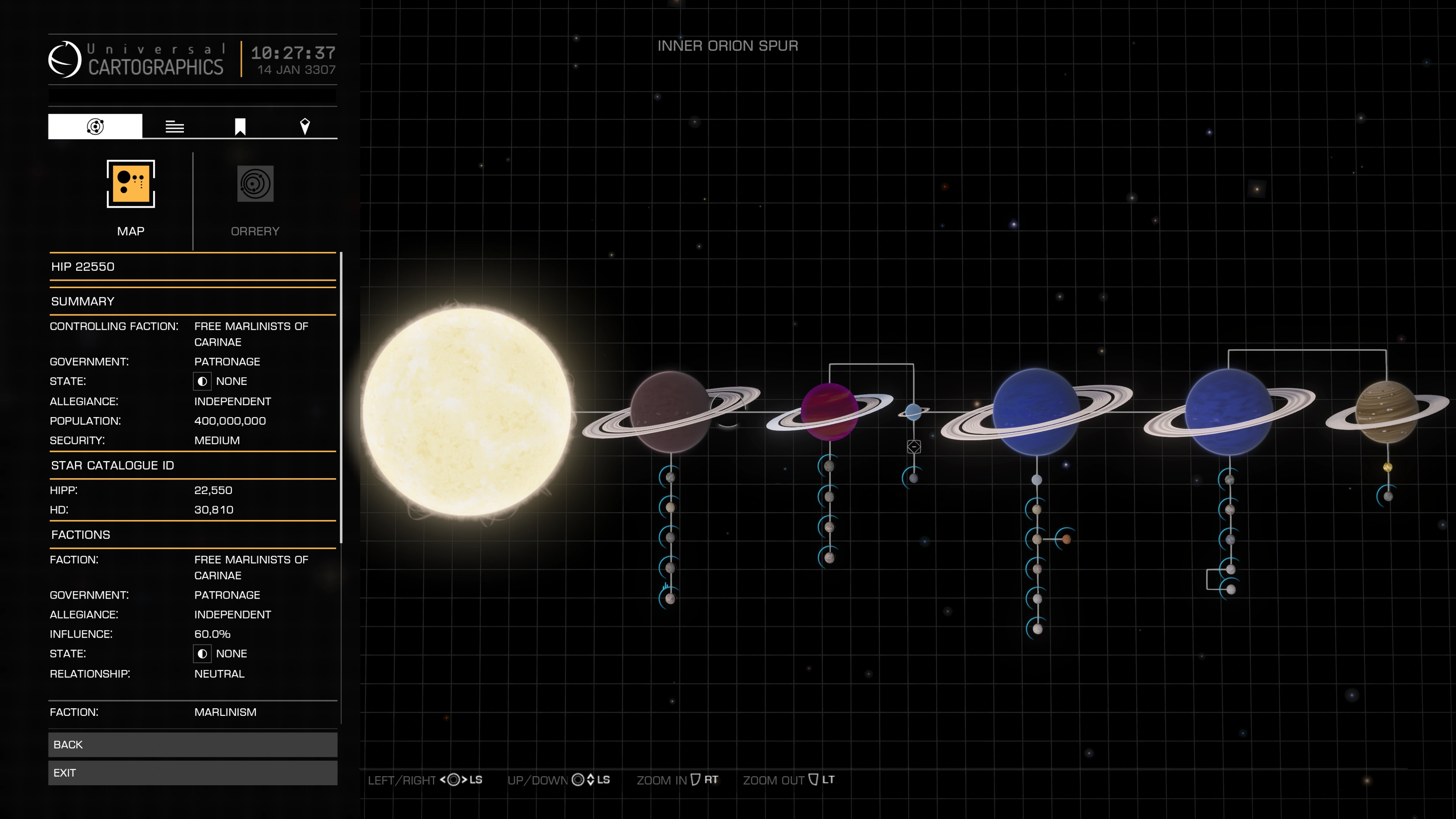Open the list view tab icon

click(174, 127)
